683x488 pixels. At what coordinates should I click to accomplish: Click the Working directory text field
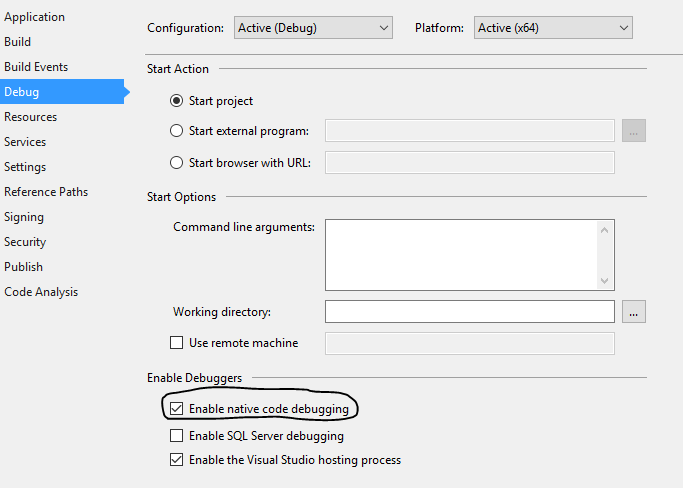[x=469, y=312]
